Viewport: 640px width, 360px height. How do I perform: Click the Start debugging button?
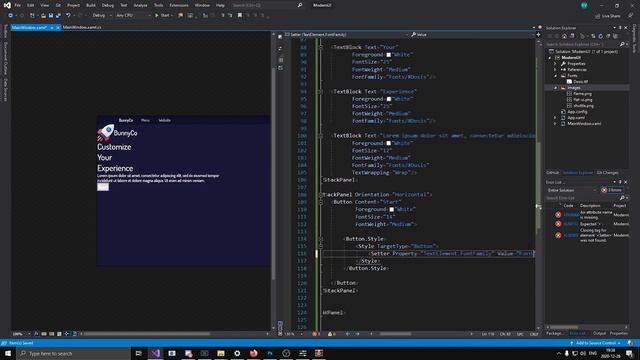coord(163,15)
